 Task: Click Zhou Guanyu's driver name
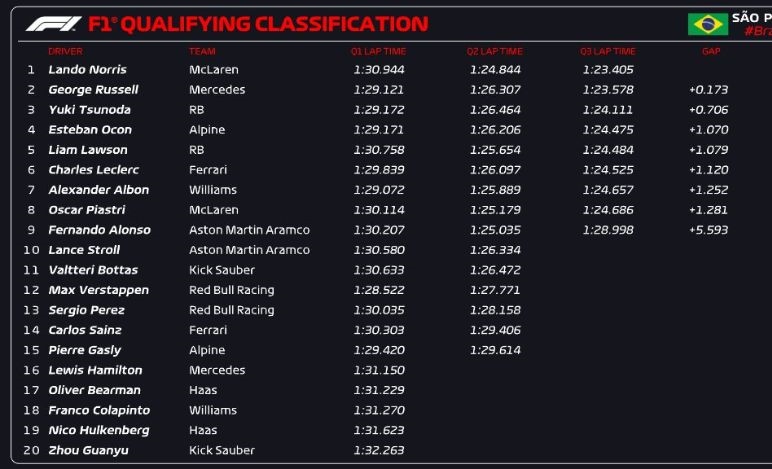(x=87, y=450)
